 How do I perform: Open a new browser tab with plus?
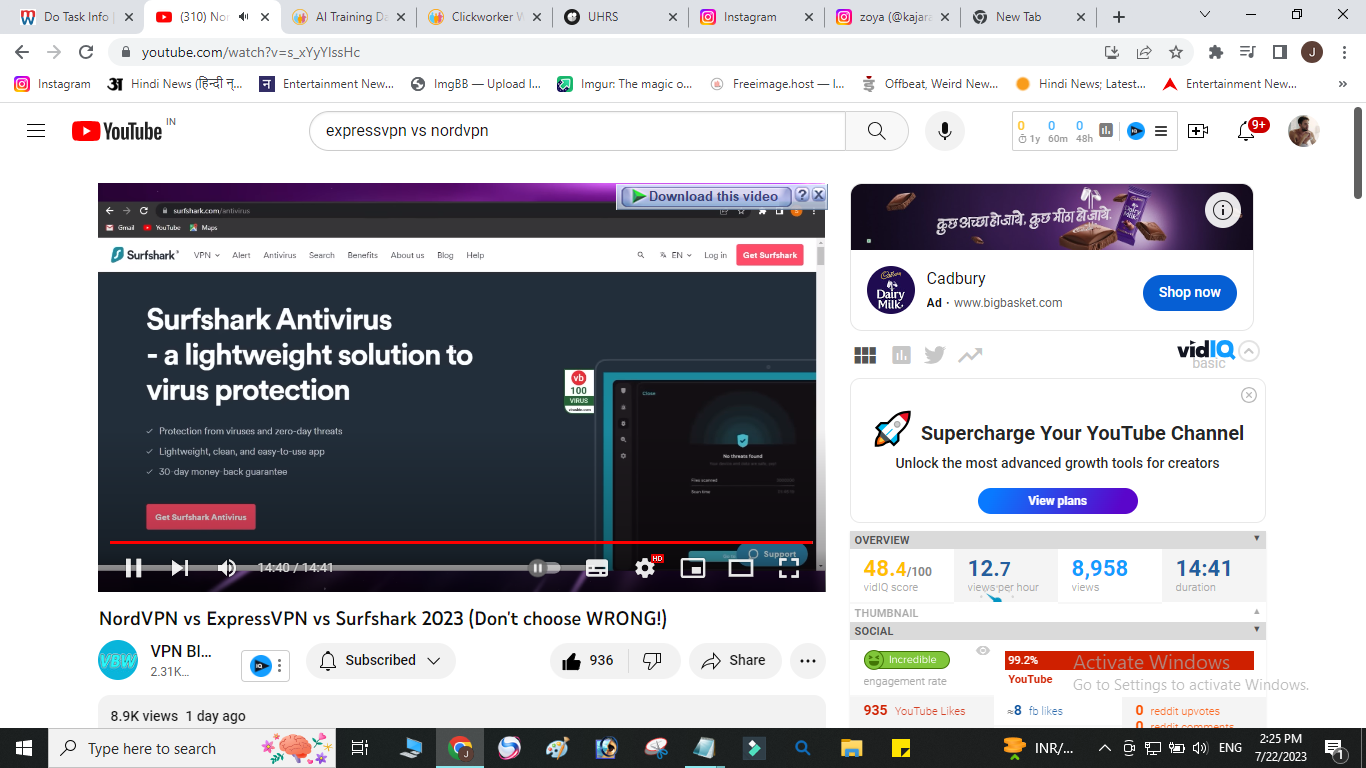click(x=1119, y=17)
